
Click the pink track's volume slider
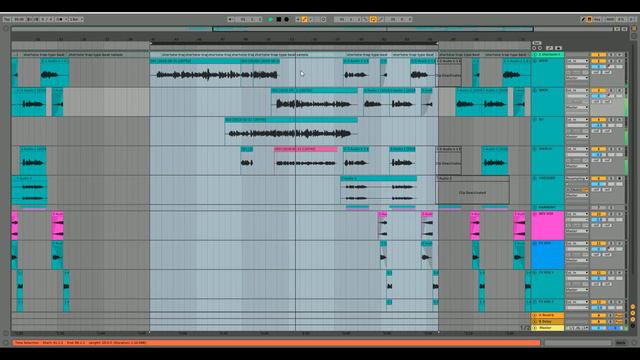click(598, 220)
